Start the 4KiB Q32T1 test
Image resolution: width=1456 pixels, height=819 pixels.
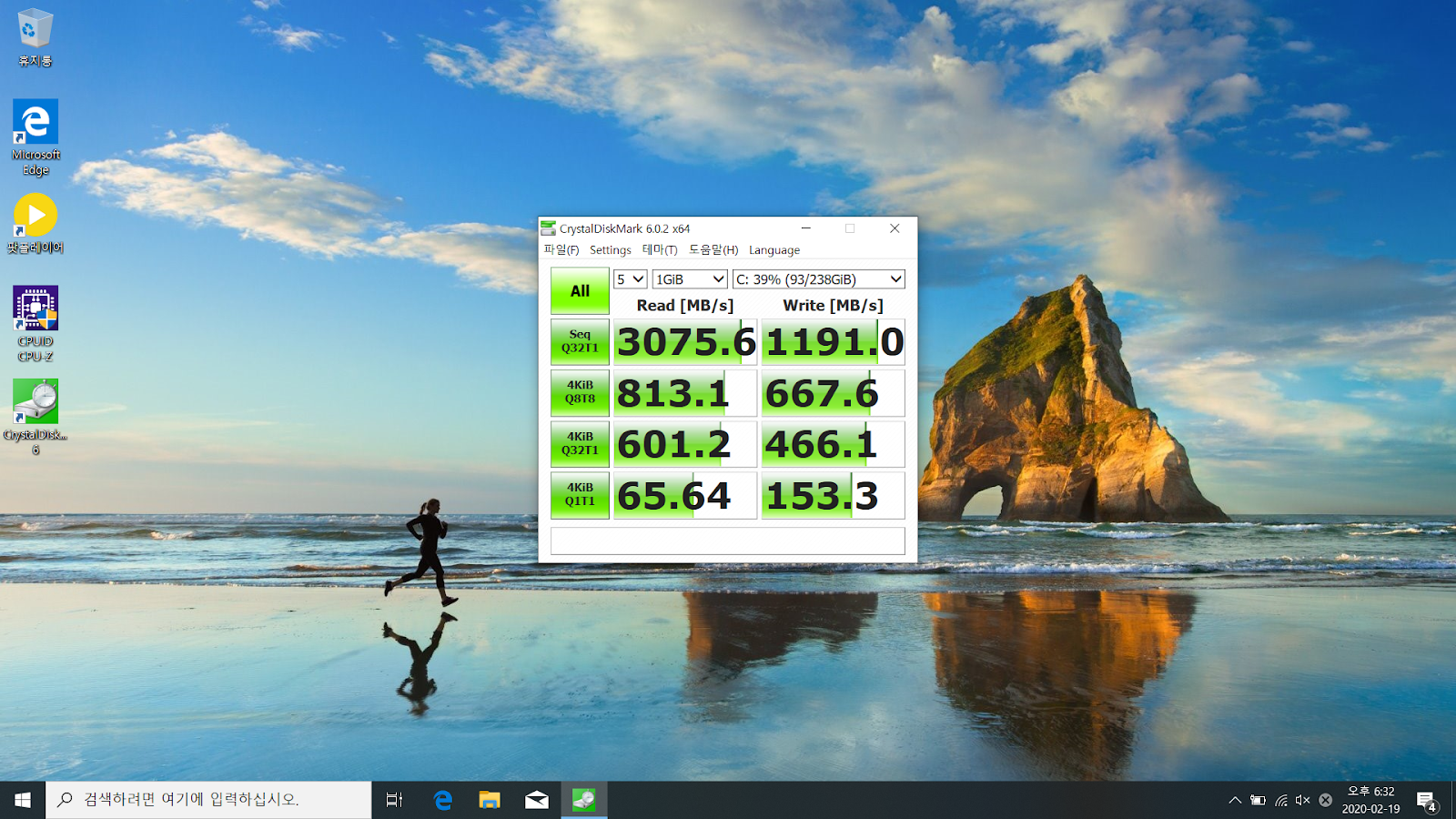tap(580, 443)
